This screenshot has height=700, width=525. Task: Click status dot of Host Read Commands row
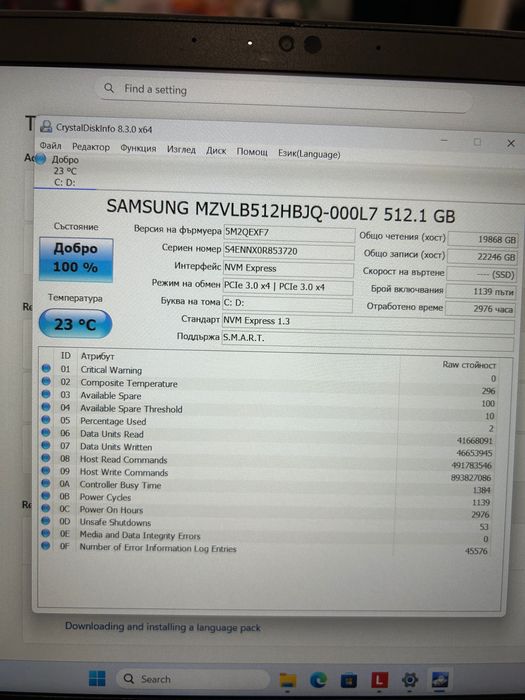[46, 458]
